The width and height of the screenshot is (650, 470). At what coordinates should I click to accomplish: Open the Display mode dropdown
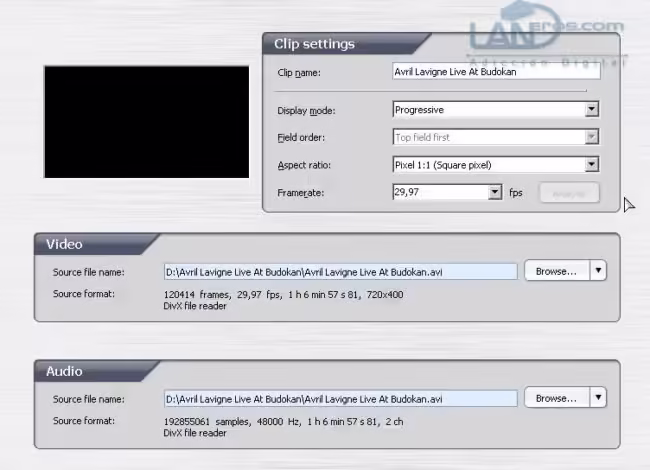[x=496, y=110]
